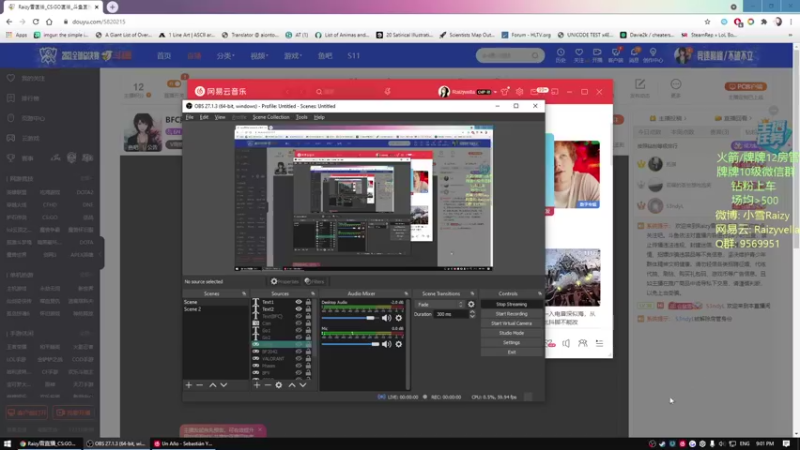Remove the selected scene with the minus icon

click(199, 385)
